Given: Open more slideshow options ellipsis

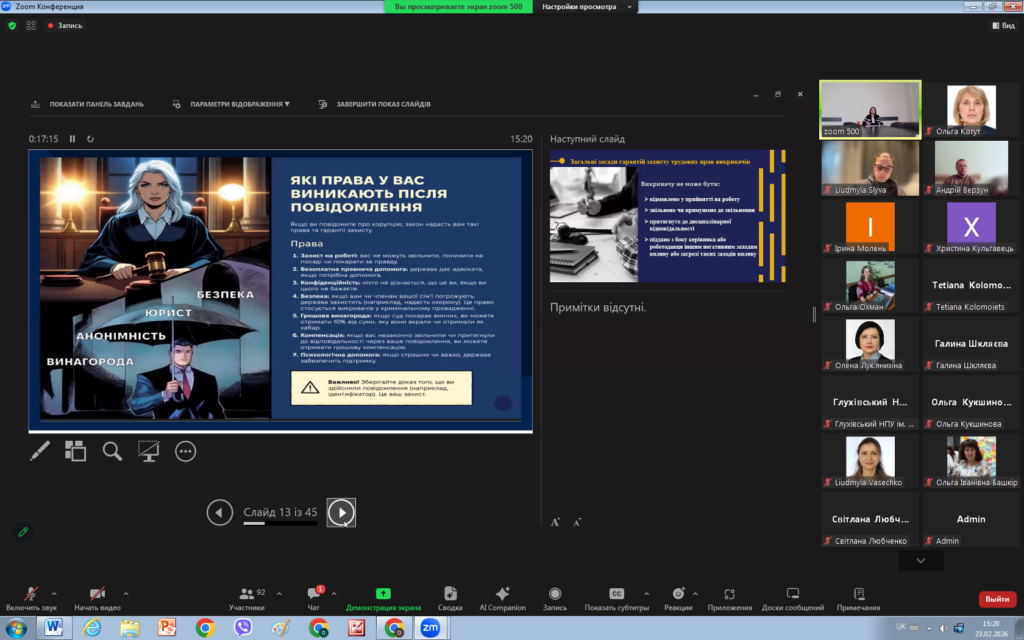Looking at the screenshot, I should (x=185, y=451).
